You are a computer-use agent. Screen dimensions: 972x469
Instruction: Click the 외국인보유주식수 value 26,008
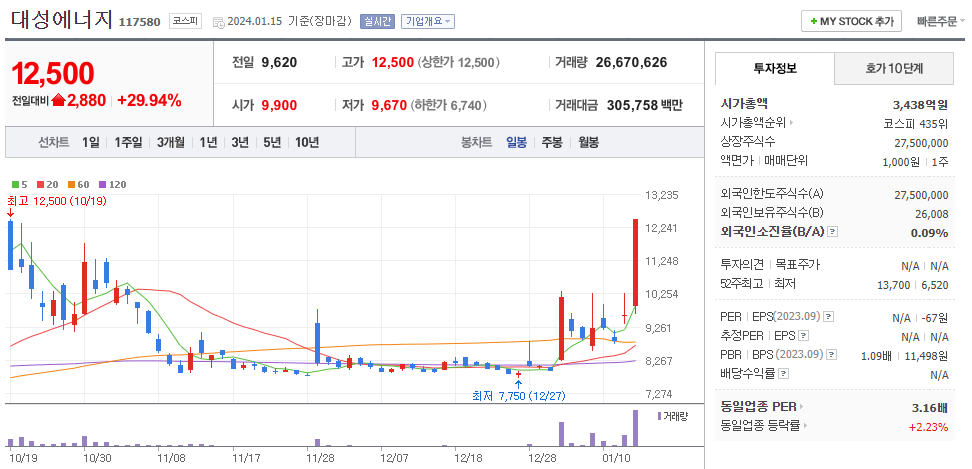(x=933, y=213)
